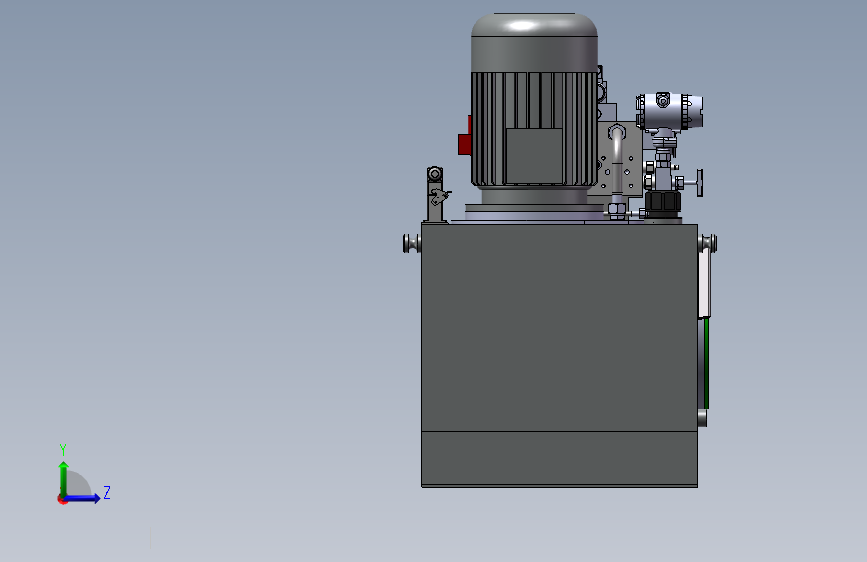The width and height of the screenshot is (867, 562).
Task: Select the lower base panel of the tank
Action: [x=559, y=459]
